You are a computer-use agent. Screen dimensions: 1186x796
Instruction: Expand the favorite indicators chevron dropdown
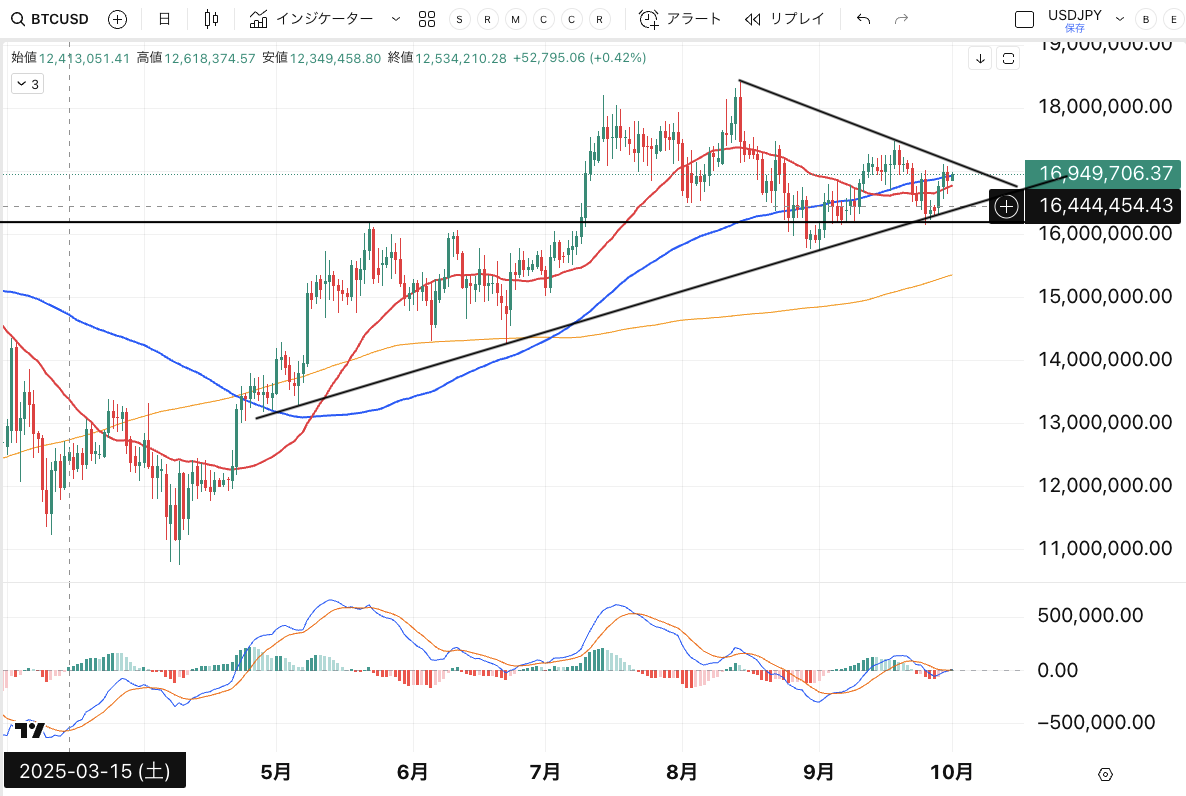(x=396, y=19)
